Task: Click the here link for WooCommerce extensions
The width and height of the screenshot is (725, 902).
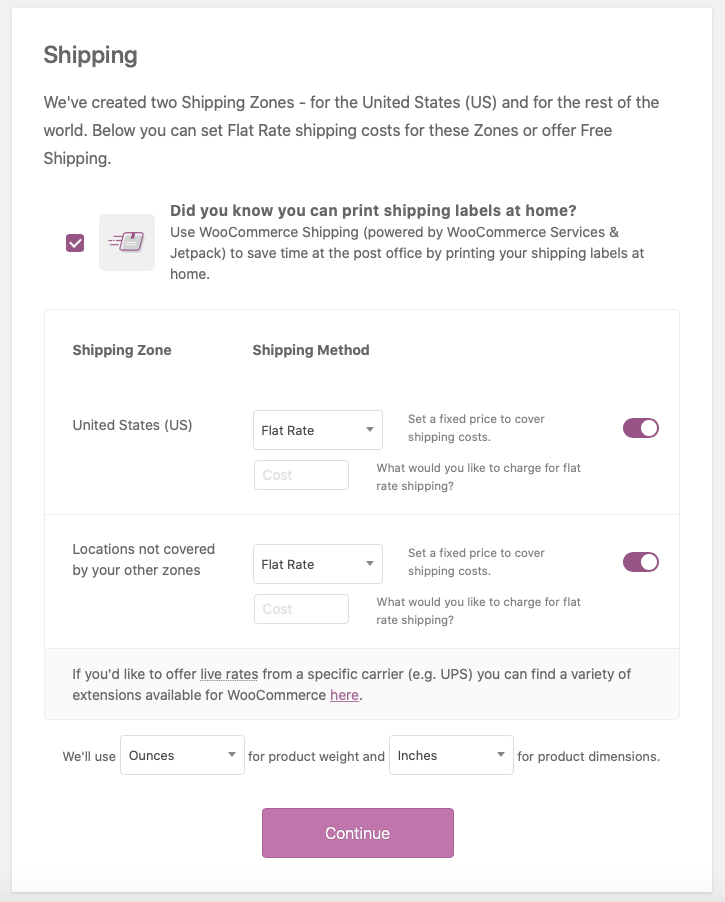Action: point(344,695)
